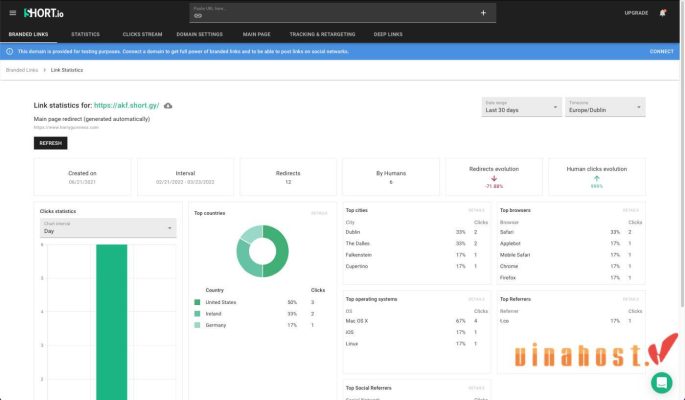Select the Firefox browser row

point(571,278)
